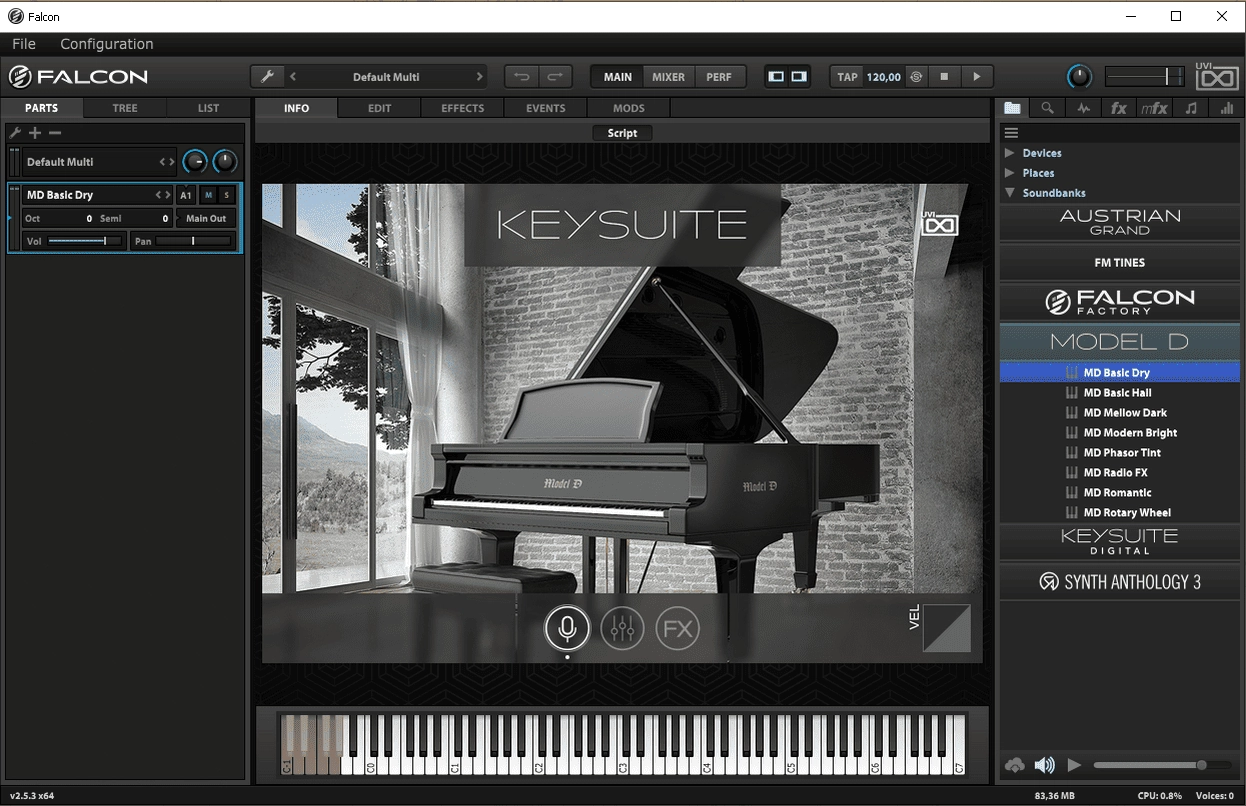Solo the MD Basic Dry part
This screenshot has height=806, width=1246.
point(227,195)
